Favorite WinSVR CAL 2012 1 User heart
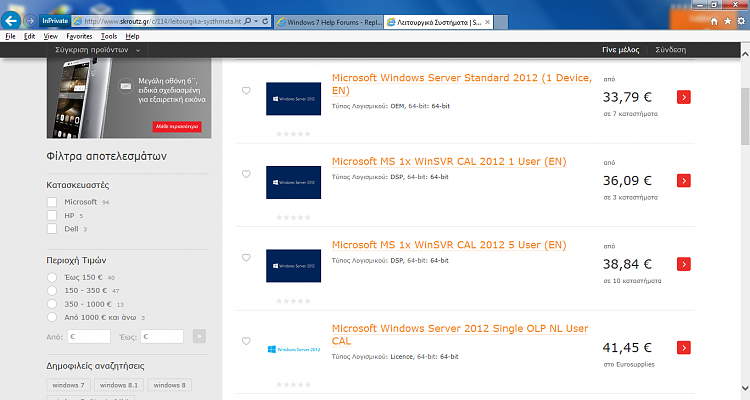Screen dimensions: 750x400 (246, 174)
